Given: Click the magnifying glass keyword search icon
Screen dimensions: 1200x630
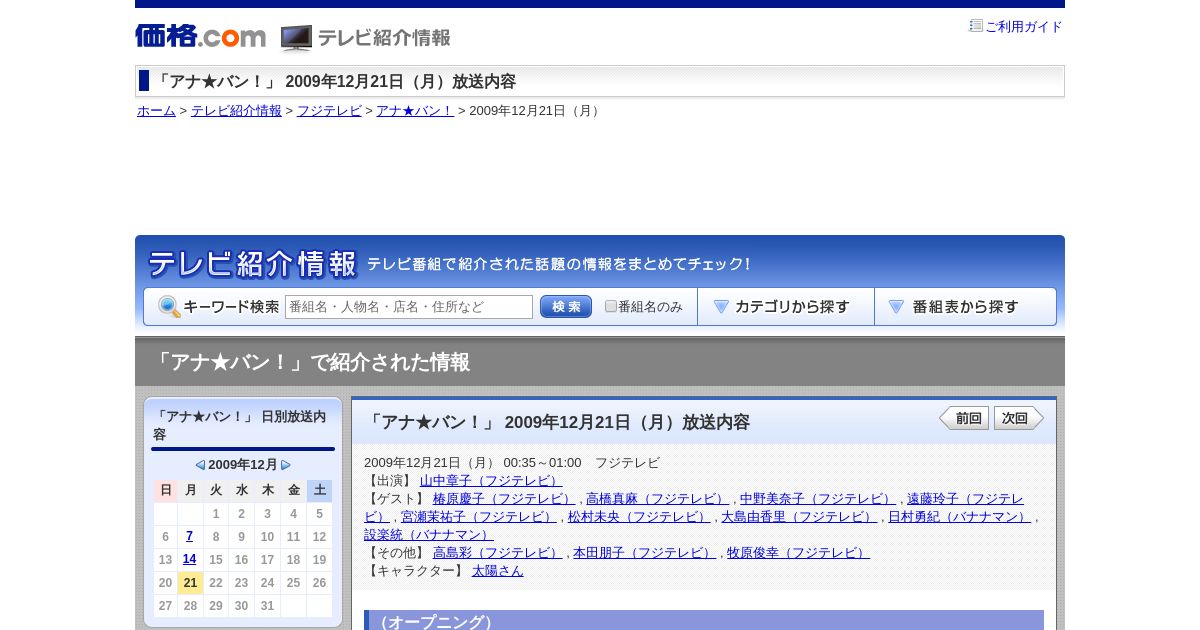Looking at the screenshot, I should pos(169,307).
